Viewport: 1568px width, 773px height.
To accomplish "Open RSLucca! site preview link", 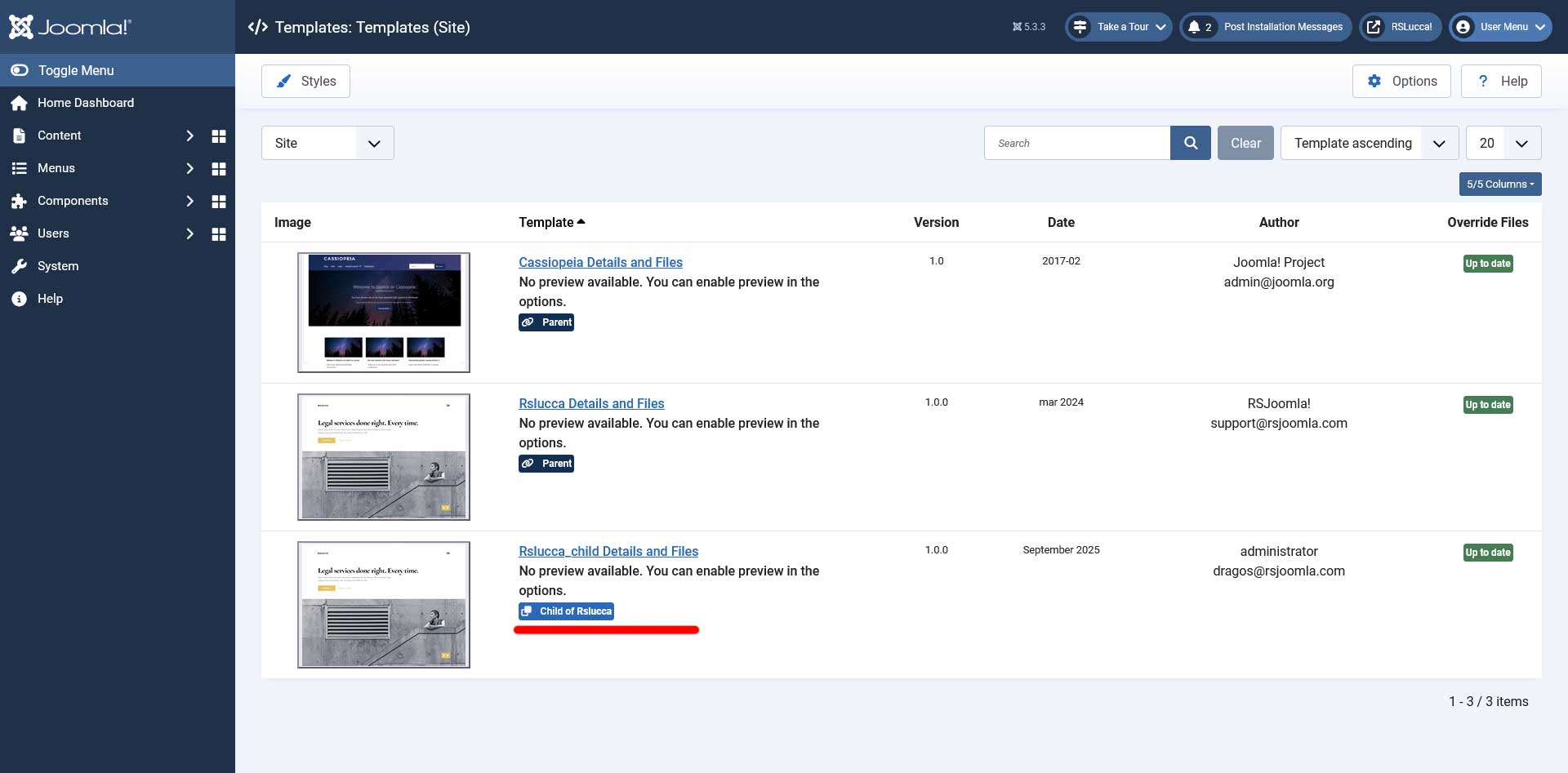I will pos(1401,27).
